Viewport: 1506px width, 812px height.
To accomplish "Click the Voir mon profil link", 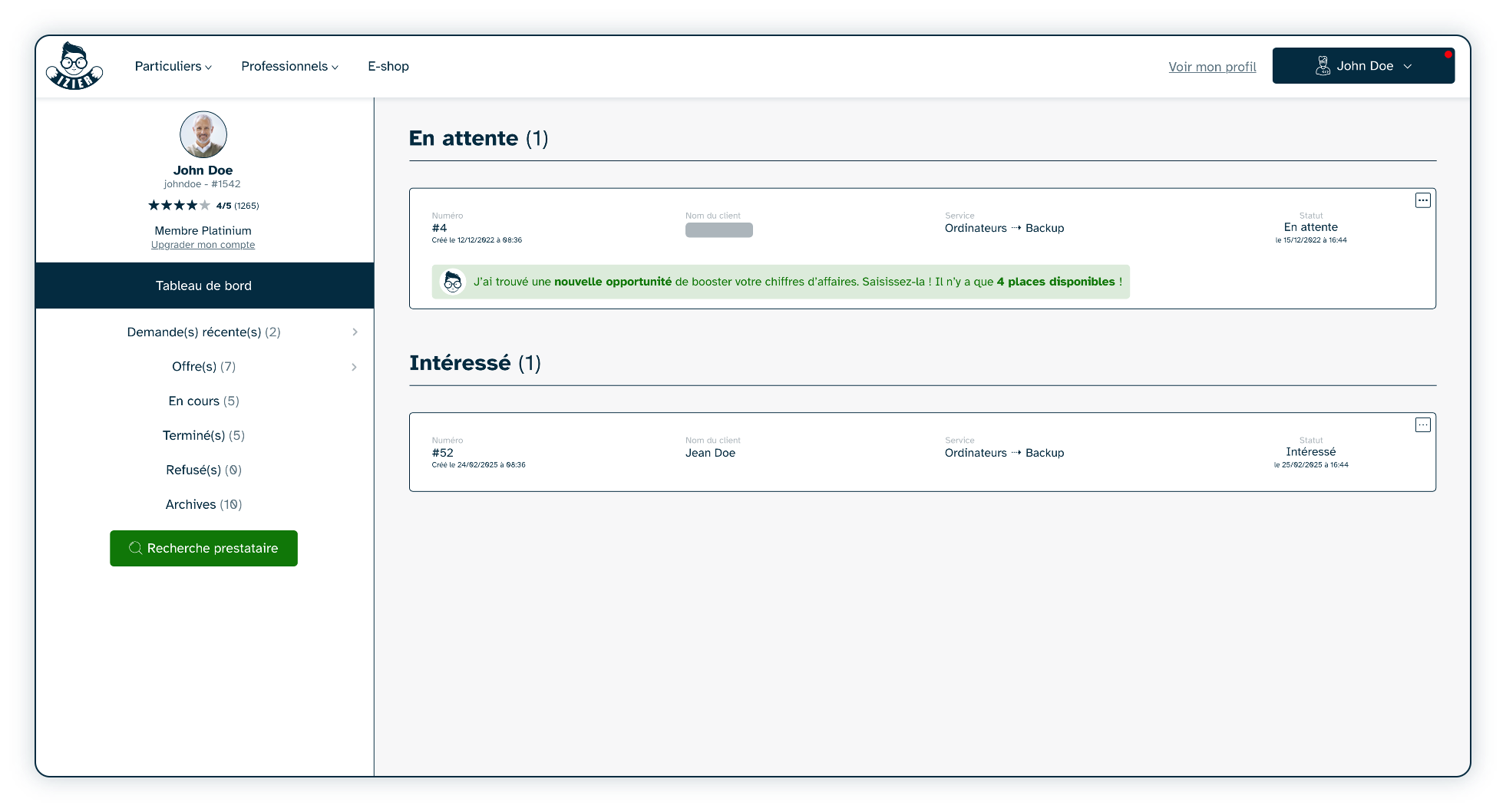I will (x=1212, y=67).
